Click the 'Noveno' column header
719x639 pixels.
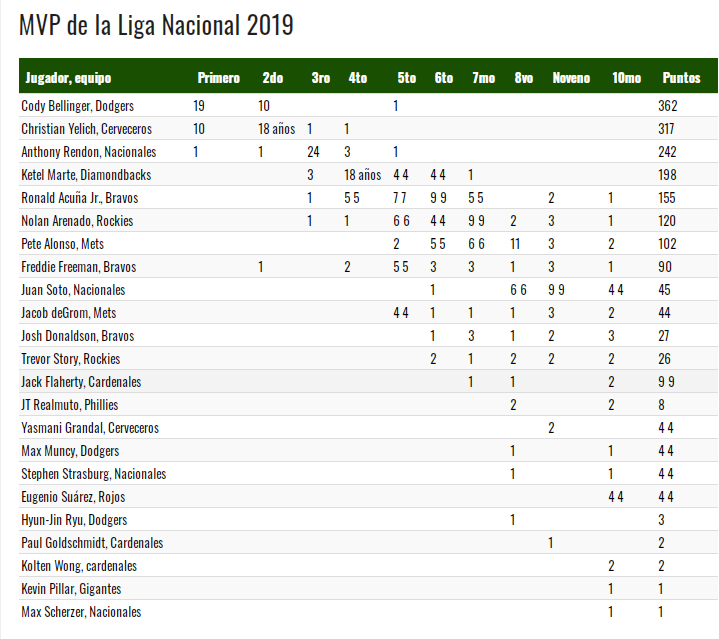pyautogui.click(x=571, y=78)
